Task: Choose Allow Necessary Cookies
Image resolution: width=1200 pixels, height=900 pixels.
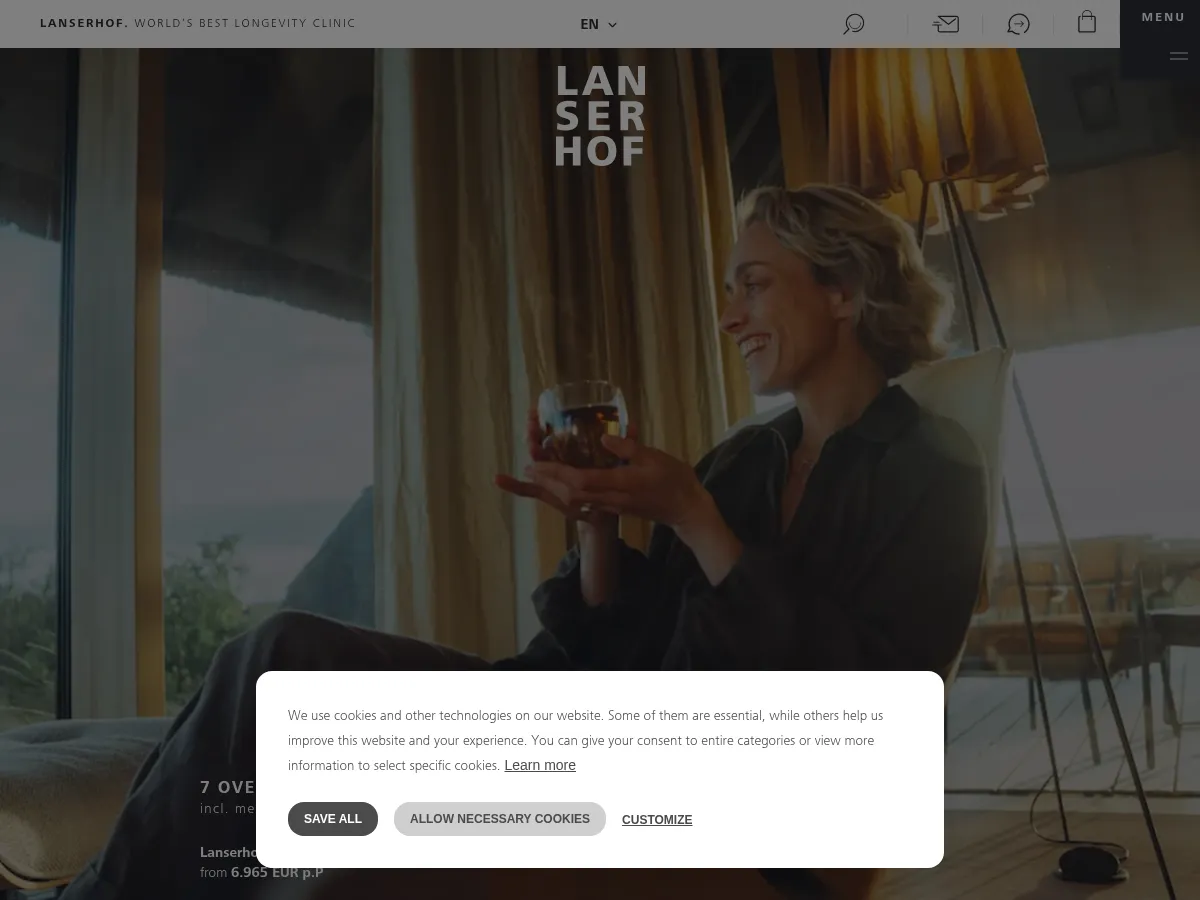Action: 500,819
